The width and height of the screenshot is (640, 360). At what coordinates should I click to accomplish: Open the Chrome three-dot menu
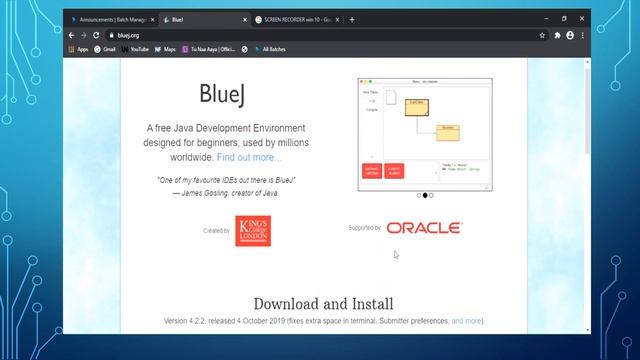click(x=582, y=36)
